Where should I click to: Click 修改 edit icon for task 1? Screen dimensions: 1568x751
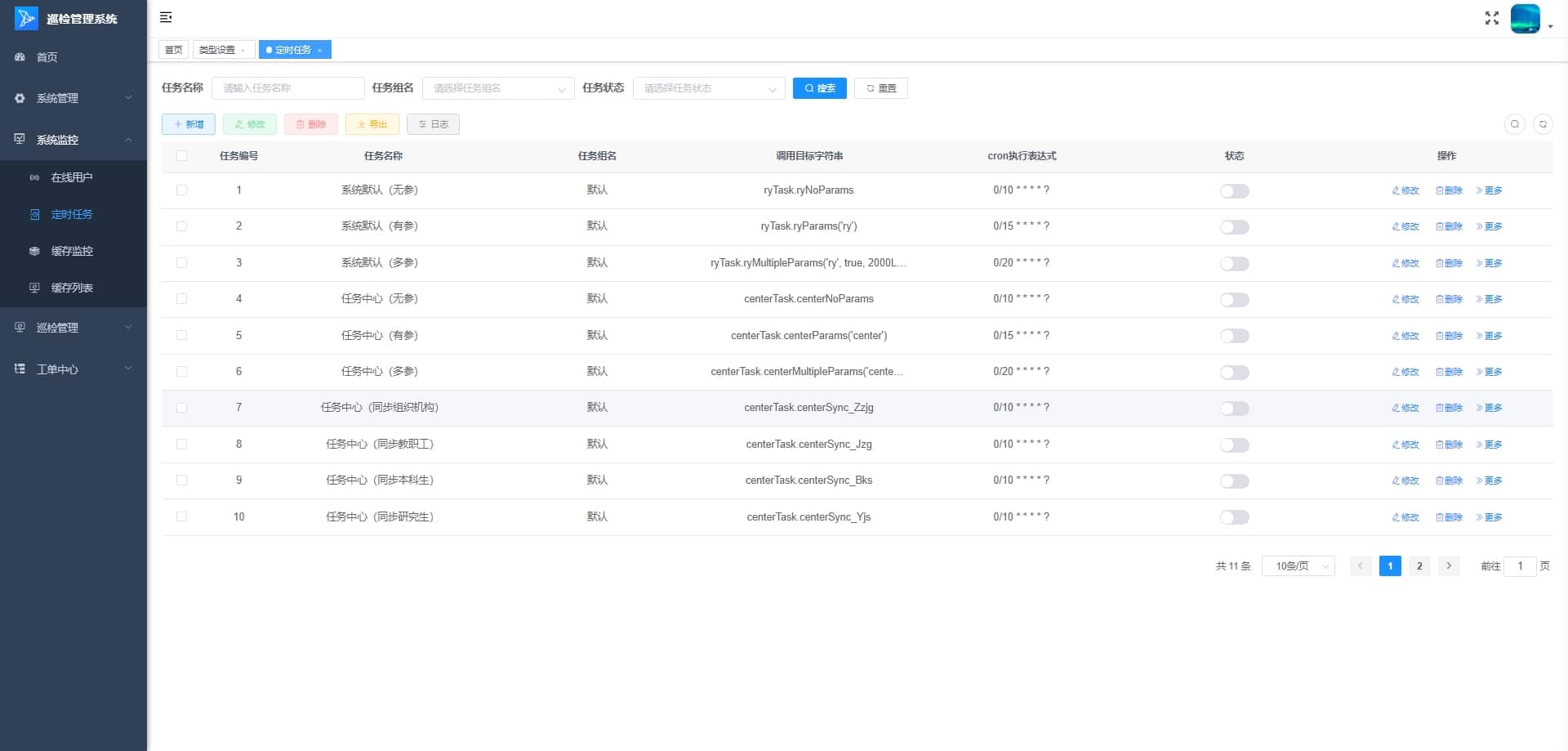coord(1405,190)
